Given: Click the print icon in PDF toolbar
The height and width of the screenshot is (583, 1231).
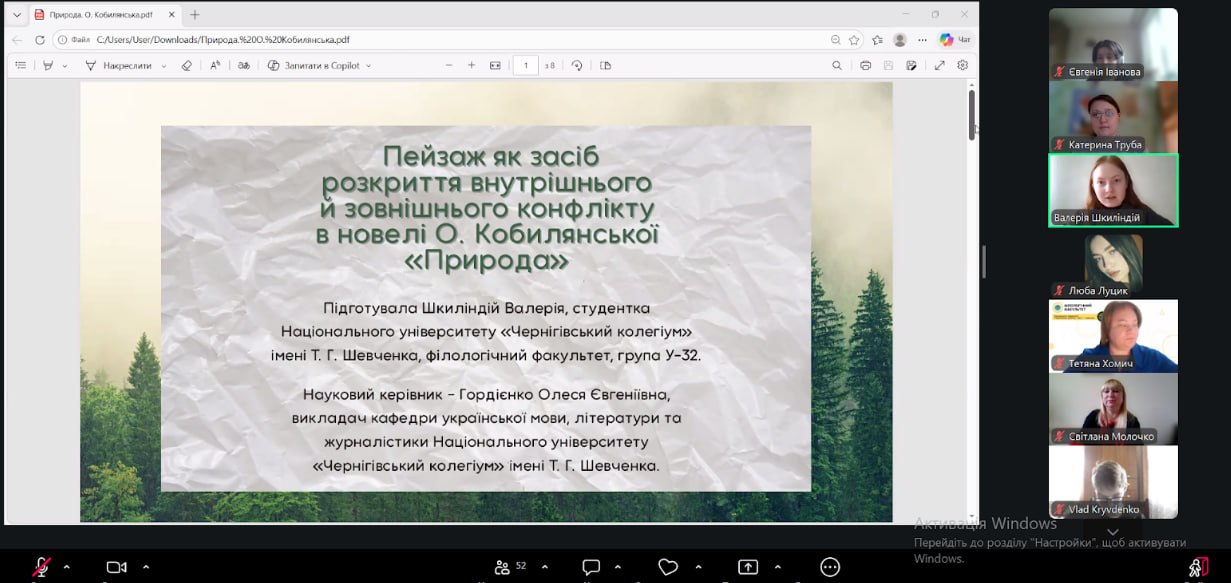Looking at the screenshot, I should pos(865,65).
